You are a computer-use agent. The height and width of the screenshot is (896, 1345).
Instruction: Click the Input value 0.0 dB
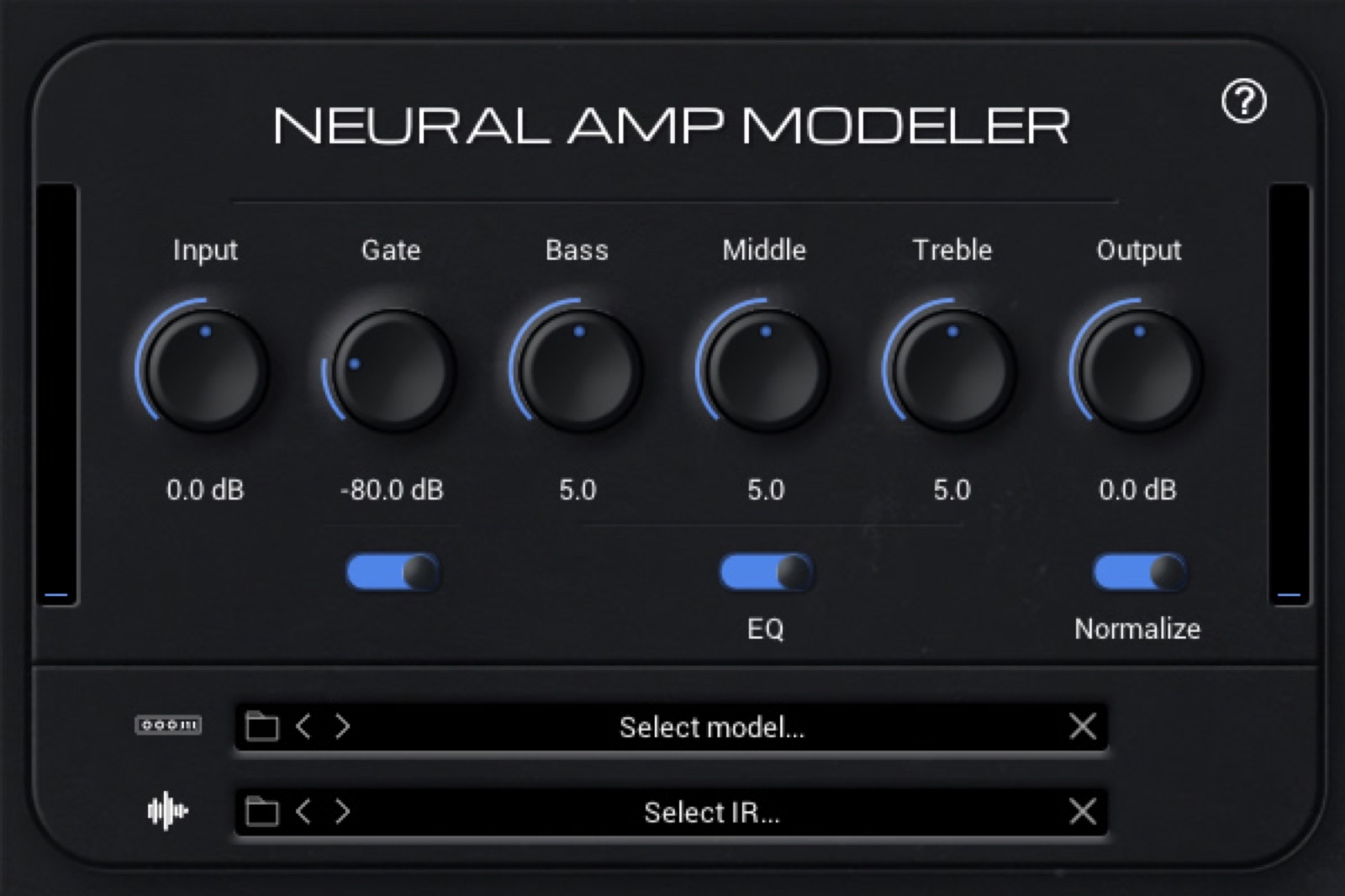[x=205, y=490]
